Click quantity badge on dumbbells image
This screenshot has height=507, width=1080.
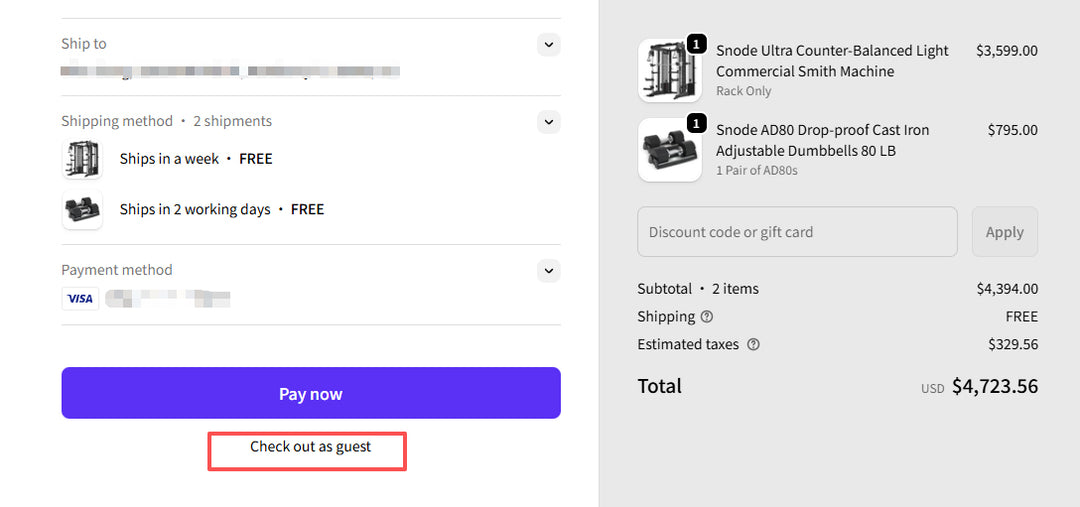[697, 124]
